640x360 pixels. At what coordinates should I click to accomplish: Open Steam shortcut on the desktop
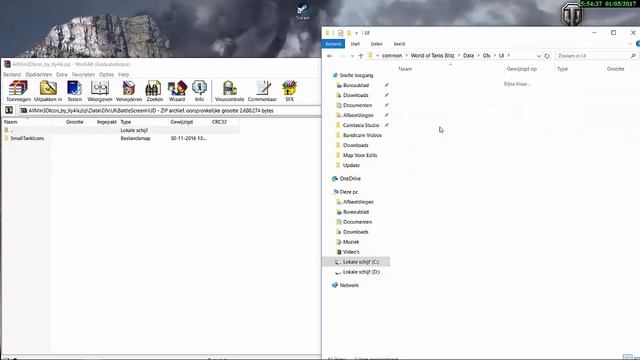302,11
